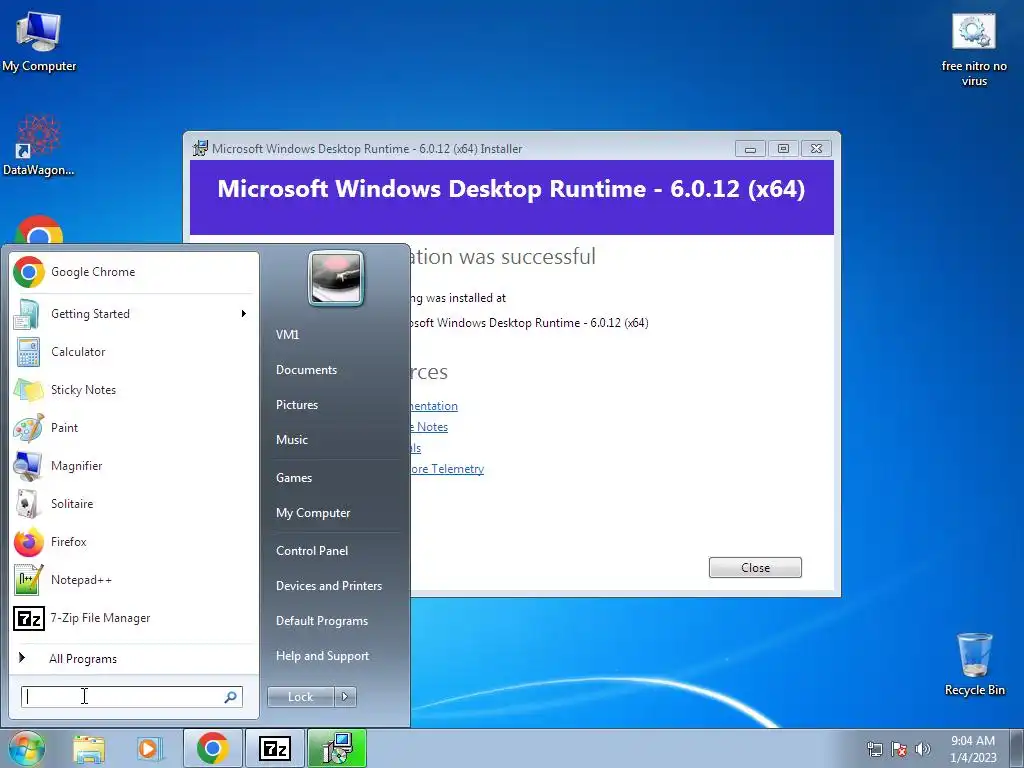Select the installer taskbar button
This screenshot has height=768, width=1024.
(x=337, y=748)
